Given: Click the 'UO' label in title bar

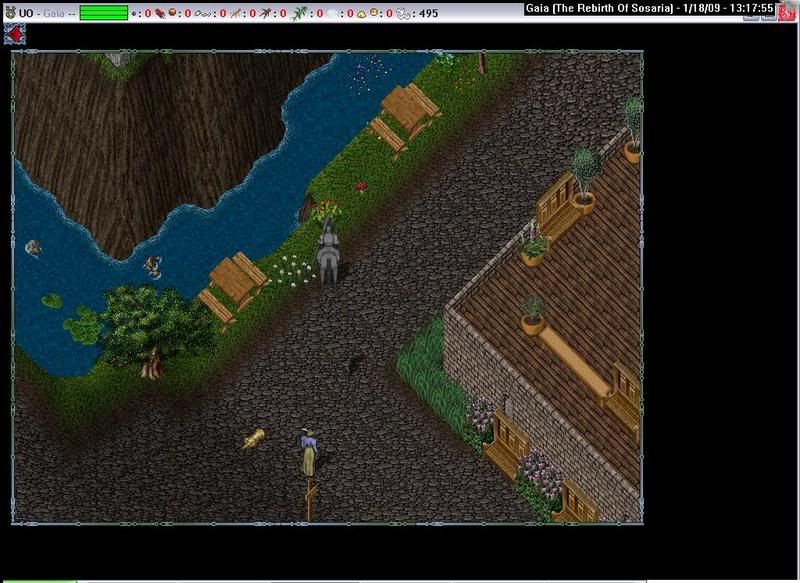Looking at the screenshot, I should pos(26,13).
